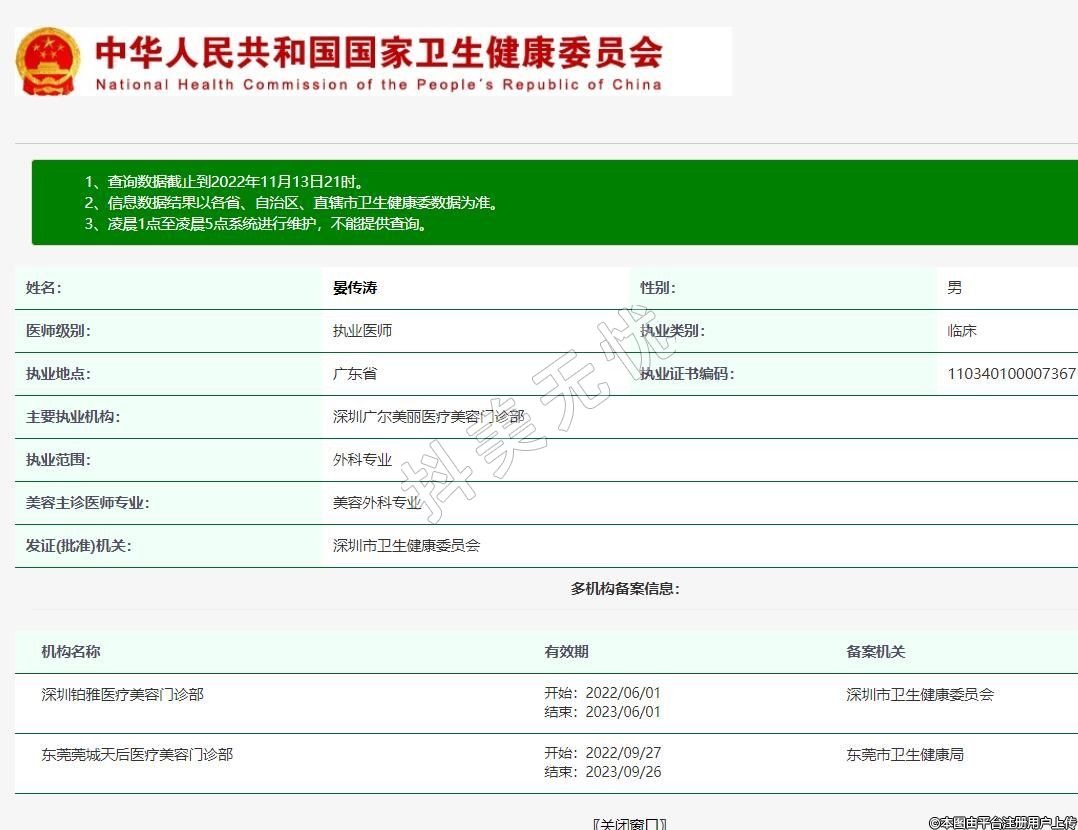This screenshot has width=1078, height=830.
Task: Select the 东莞莞城天后医疗美容门诊部 row
Action: [137, 755]
